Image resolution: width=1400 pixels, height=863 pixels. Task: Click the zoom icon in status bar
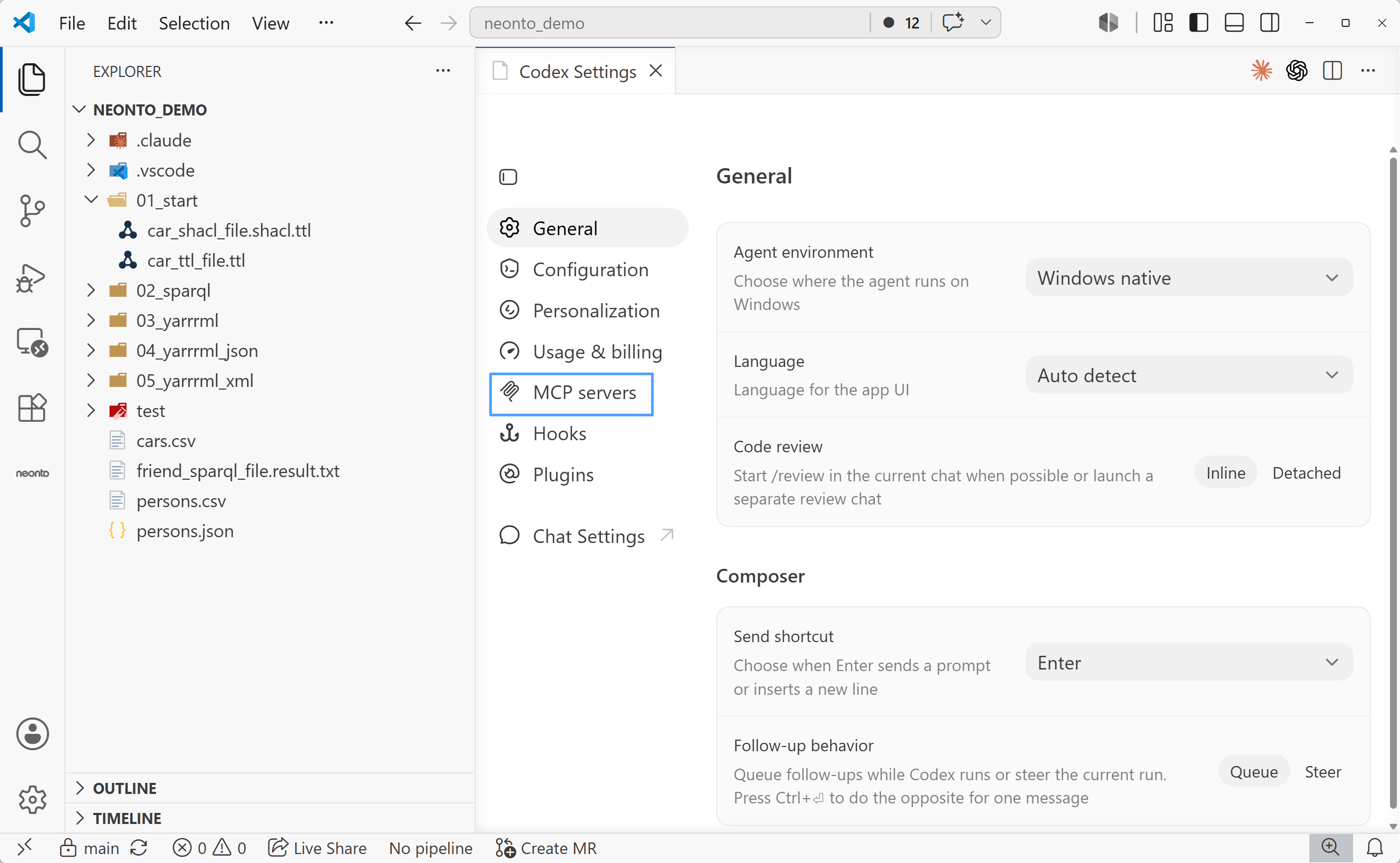1330,848
